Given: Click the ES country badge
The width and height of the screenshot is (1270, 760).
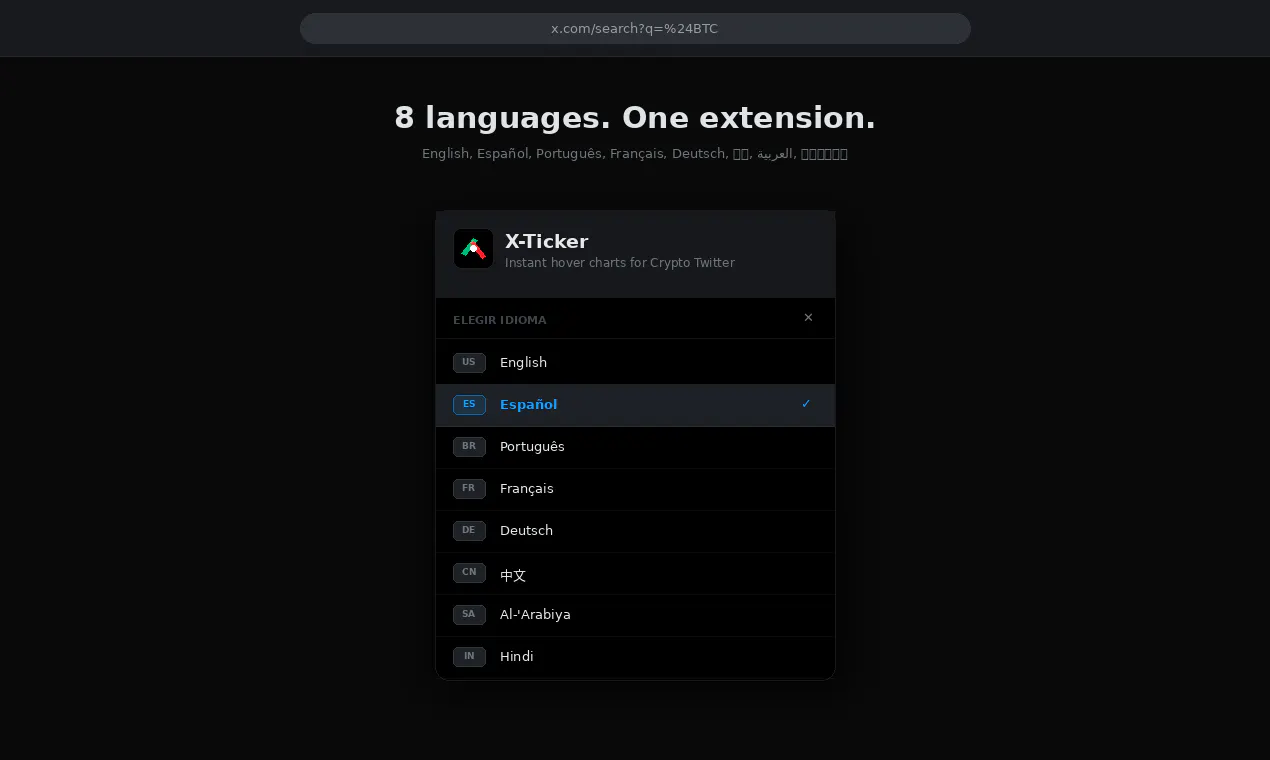Looking at the screenshot, I should (x=469, y=405).
